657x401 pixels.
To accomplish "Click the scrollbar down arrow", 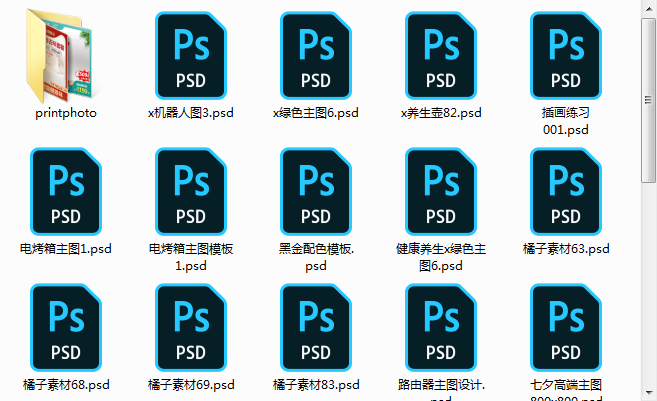I will click(648, 393).
